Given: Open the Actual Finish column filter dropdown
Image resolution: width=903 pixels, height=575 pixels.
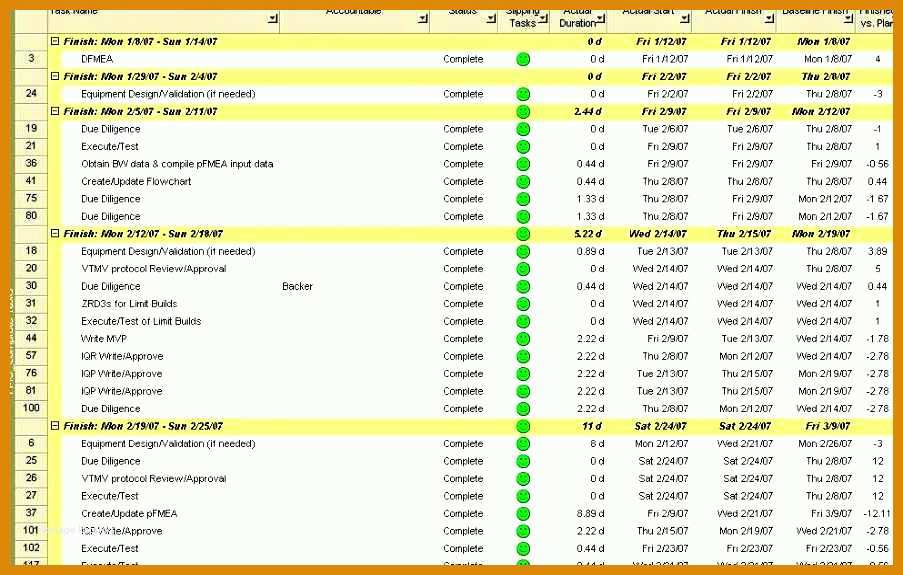Looking at the screenshot, I should click(769, 19).
